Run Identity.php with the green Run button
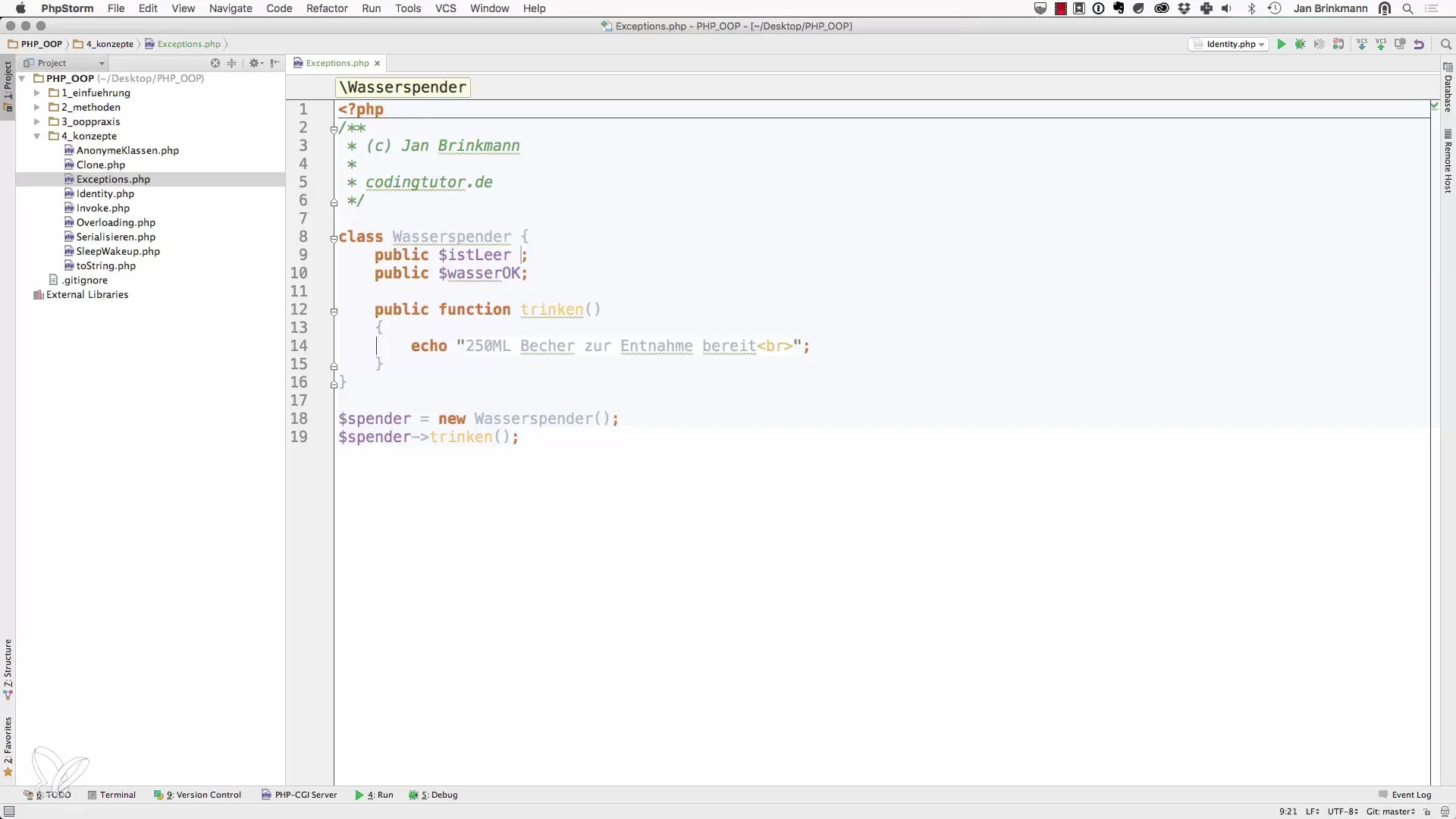 (1282, 44)
